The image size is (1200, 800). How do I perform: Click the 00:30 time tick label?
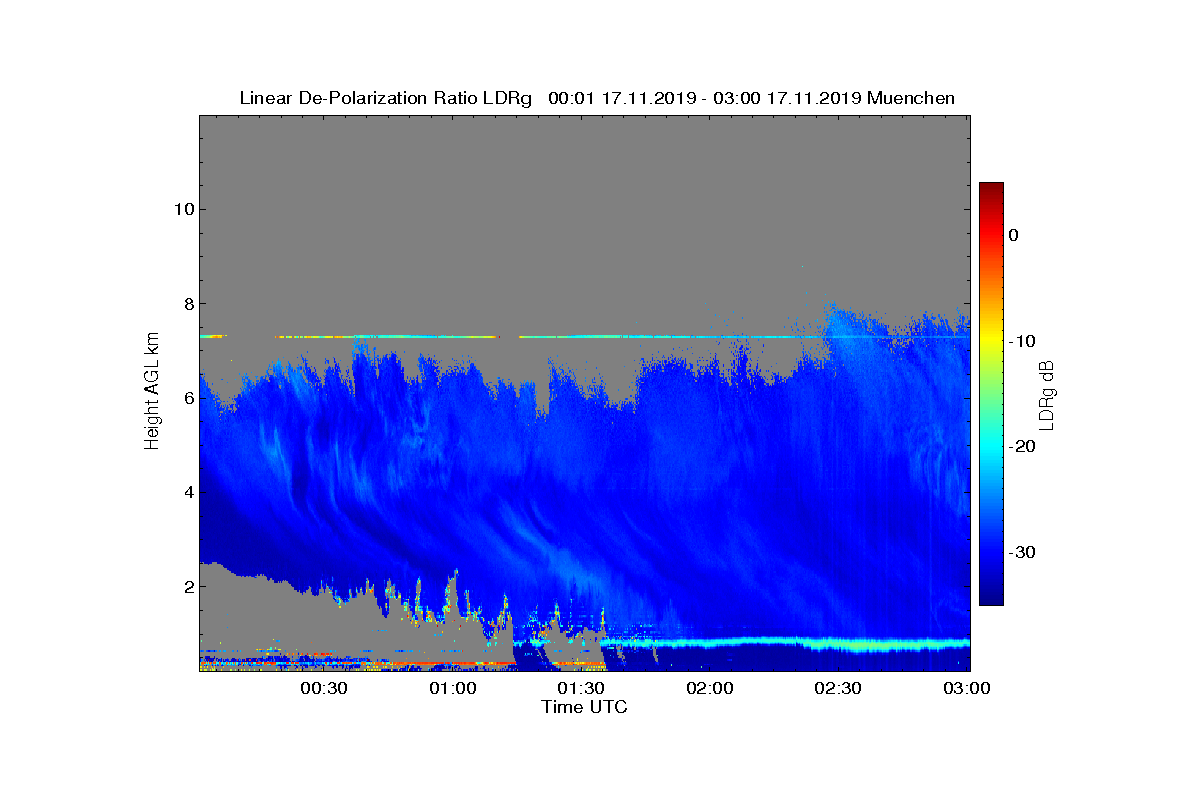[324, 688]
